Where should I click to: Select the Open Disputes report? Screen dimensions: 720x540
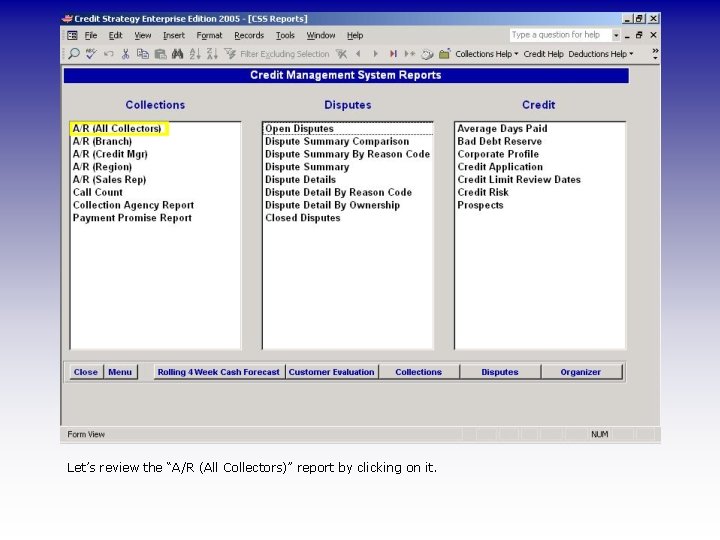pos(299,129)
